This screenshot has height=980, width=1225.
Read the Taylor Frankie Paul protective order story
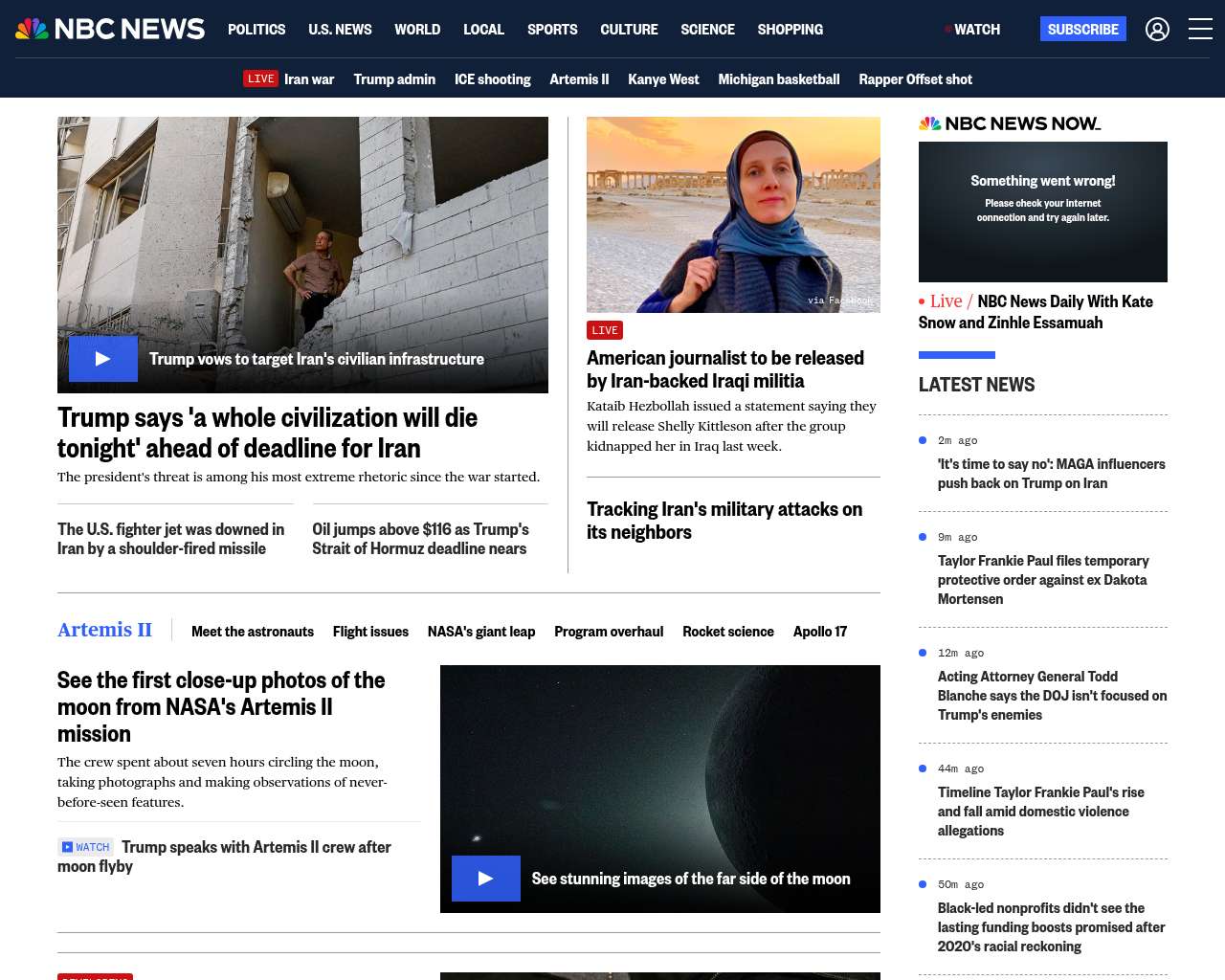pos(1043,580)
